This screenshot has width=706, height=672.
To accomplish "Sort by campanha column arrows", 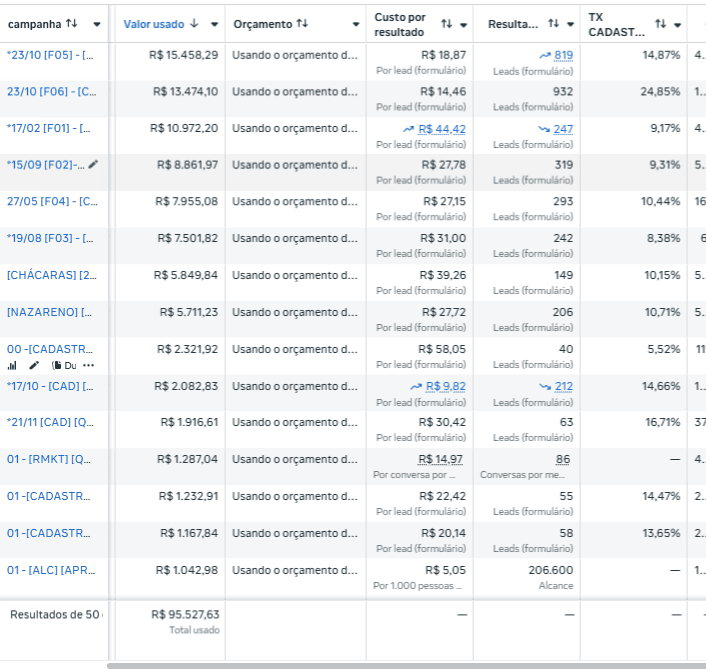I will pyautogui.click(x=71, y=23).
